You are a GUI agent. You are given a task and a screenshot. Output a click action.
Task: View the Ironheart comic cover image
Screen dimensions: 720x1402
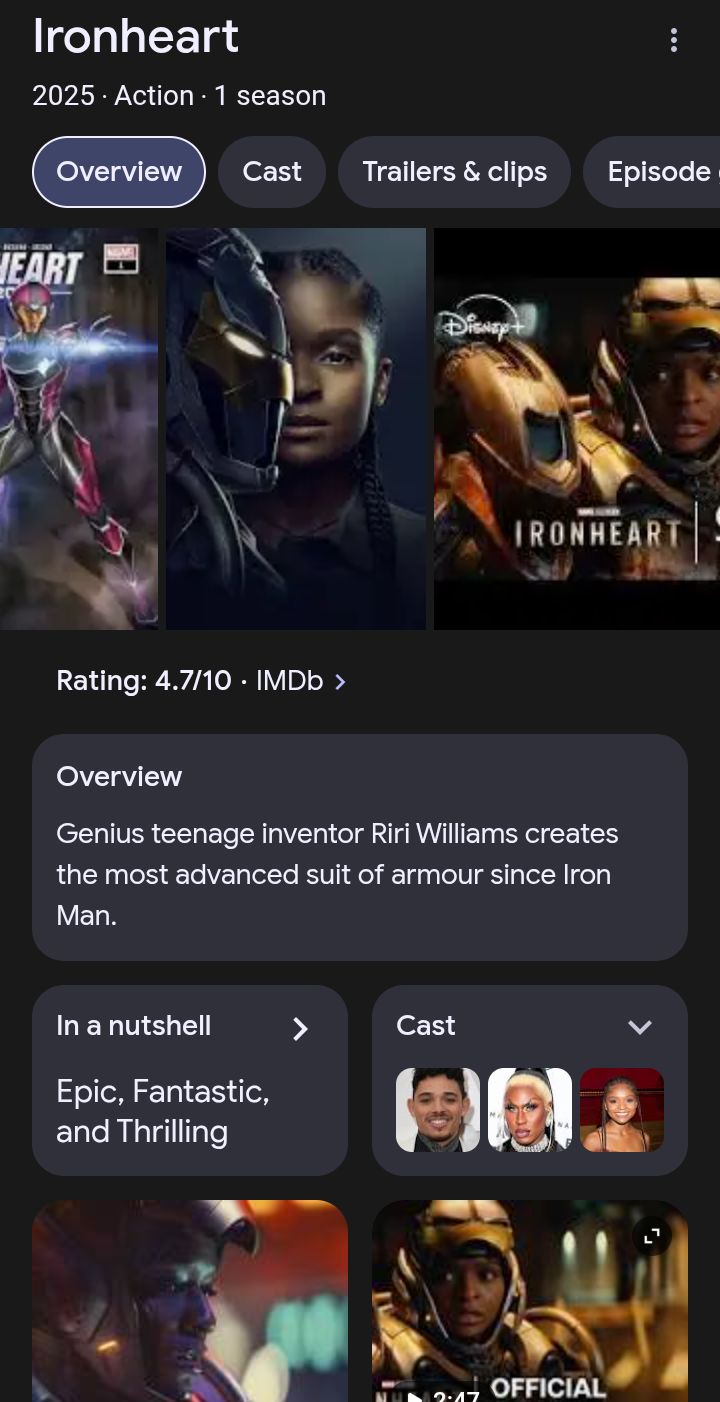point(79,429)
